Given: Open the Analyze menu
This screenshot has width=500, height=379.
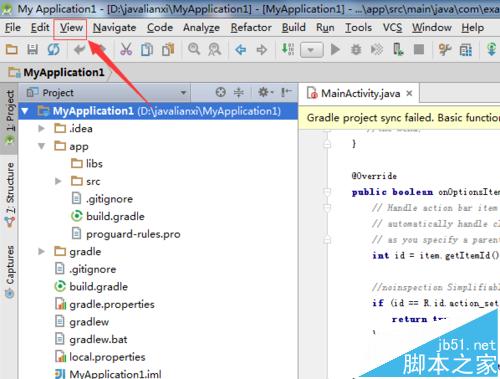Looking at the screenshot, I should (x=201, y=28).
